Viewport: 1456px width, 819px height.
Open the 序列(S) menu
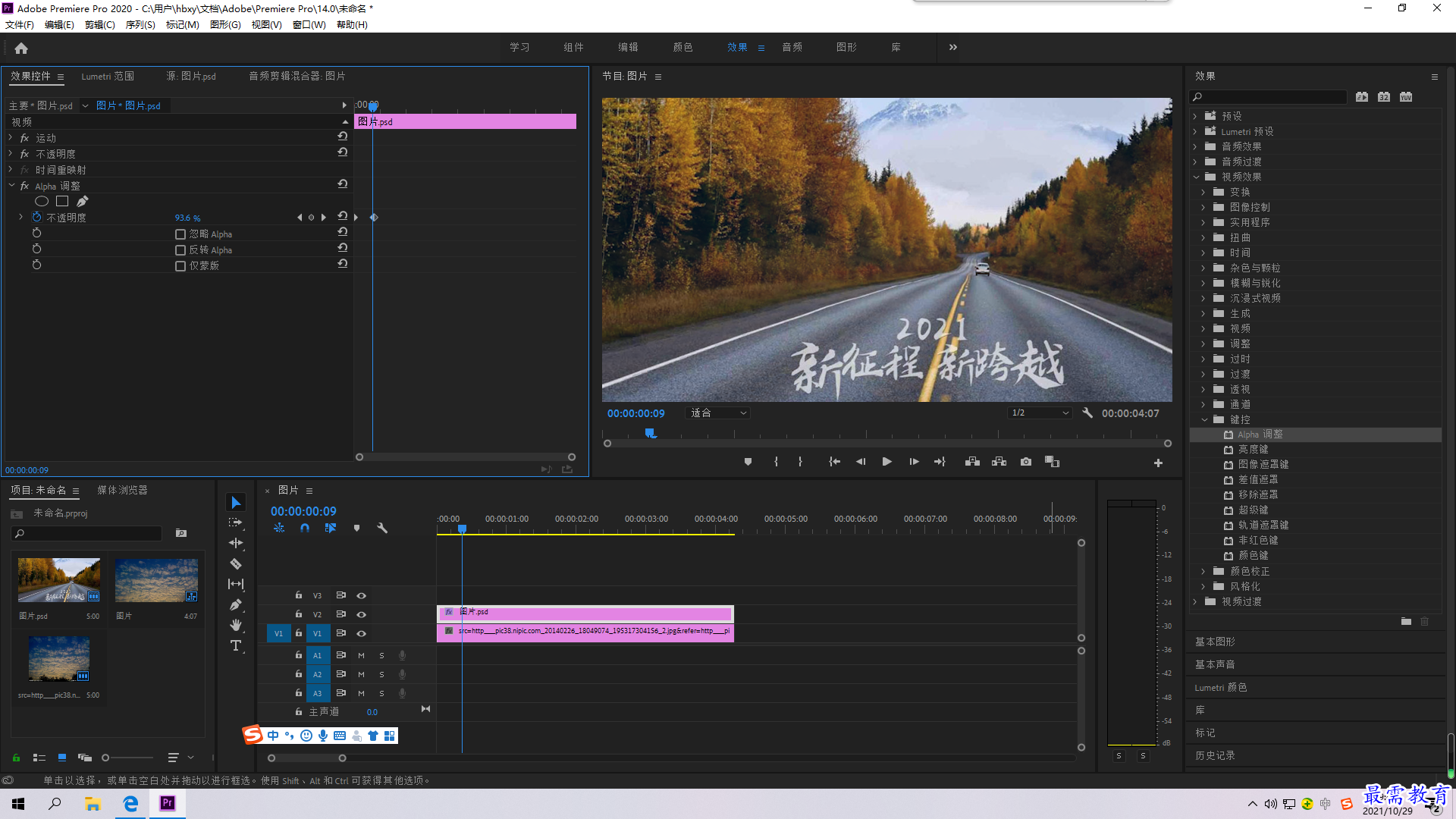(140, 25)
